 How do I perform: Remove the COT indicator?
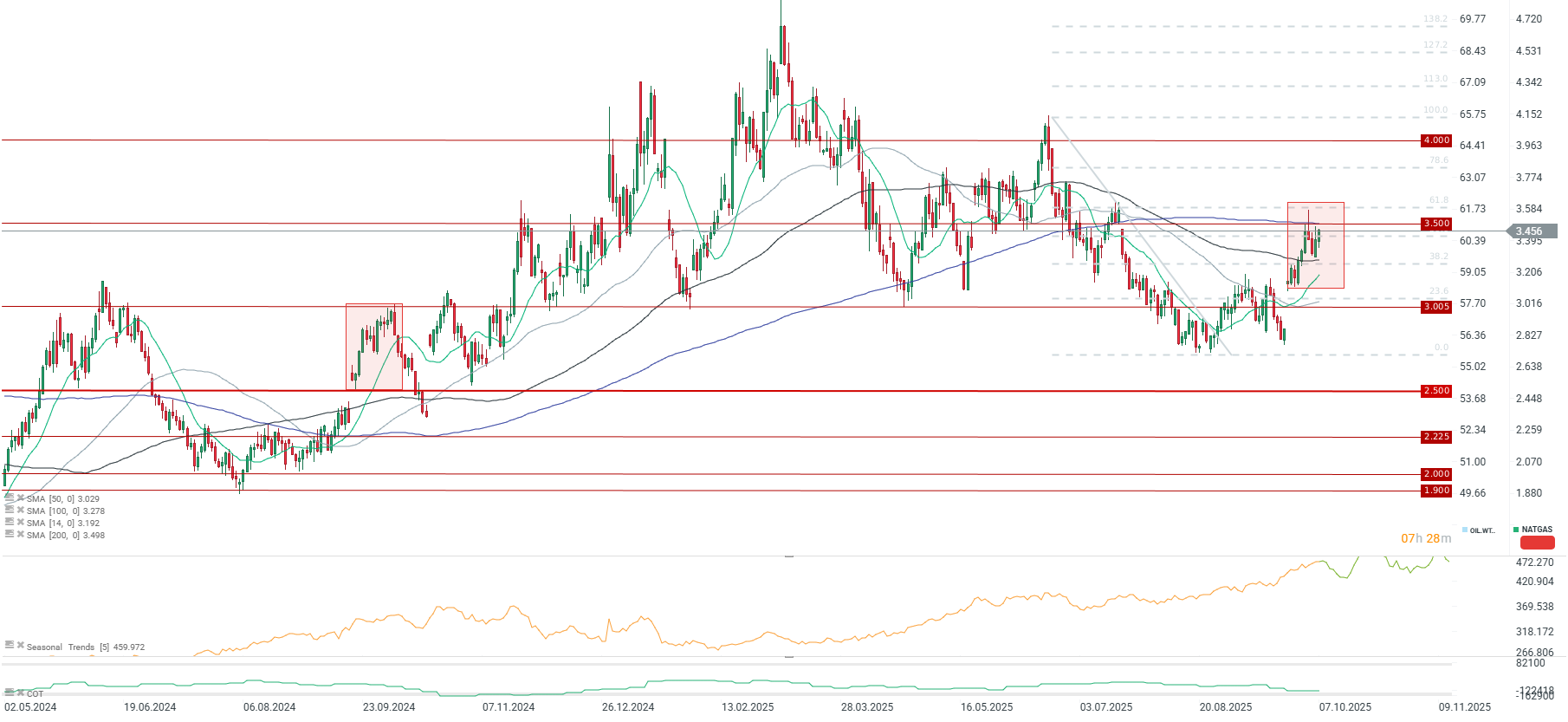[20, 693]
